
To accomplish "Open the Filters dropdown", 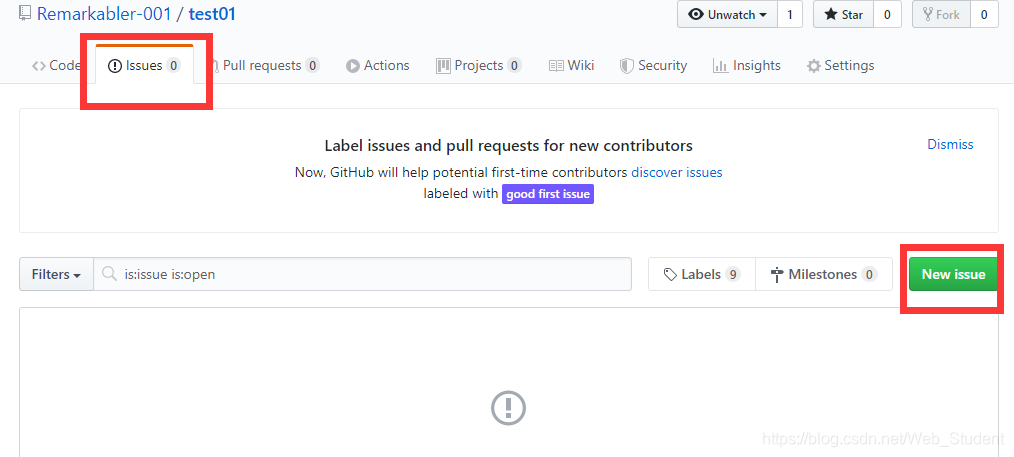I will point(57,275).
